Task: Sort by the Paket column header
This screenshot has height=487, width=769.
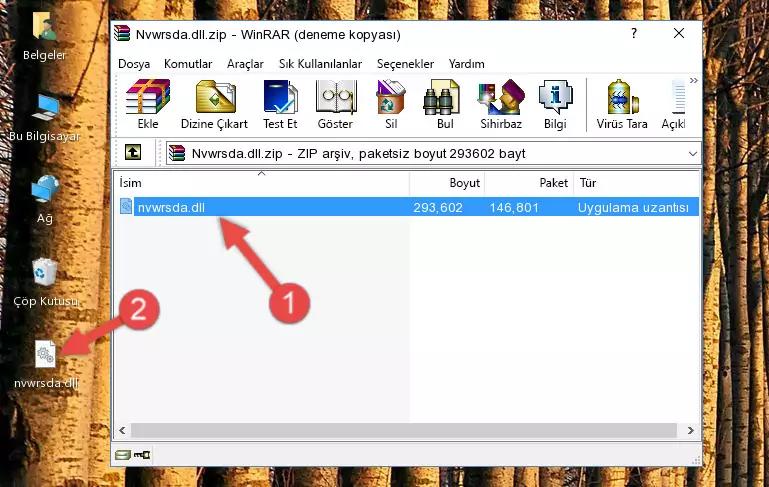Action: click(x=529, y=182)
